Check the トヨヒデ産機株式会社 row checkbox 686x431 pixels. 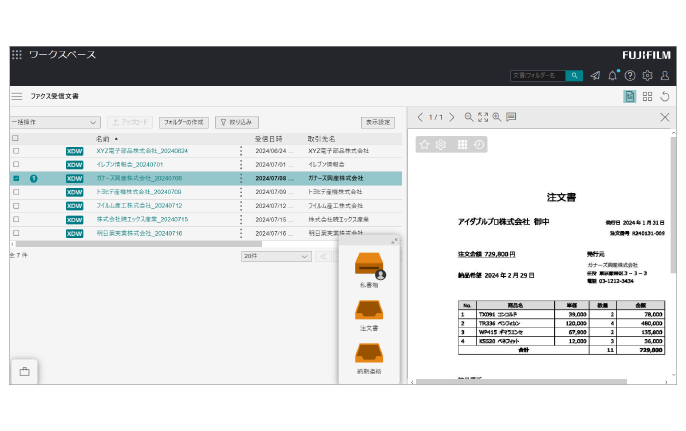click(16, 192)
